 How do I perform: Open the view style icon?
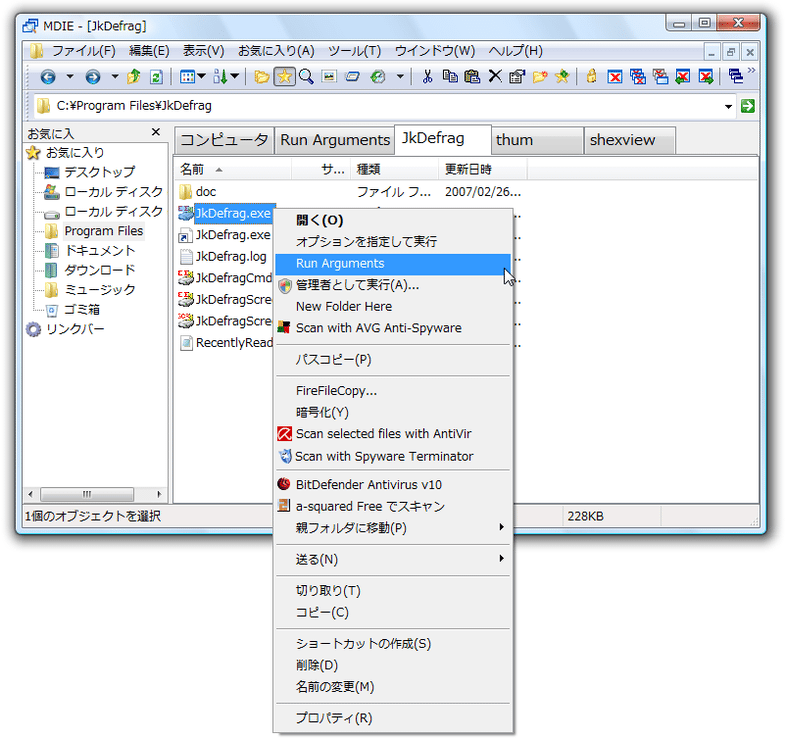point(187,77)
